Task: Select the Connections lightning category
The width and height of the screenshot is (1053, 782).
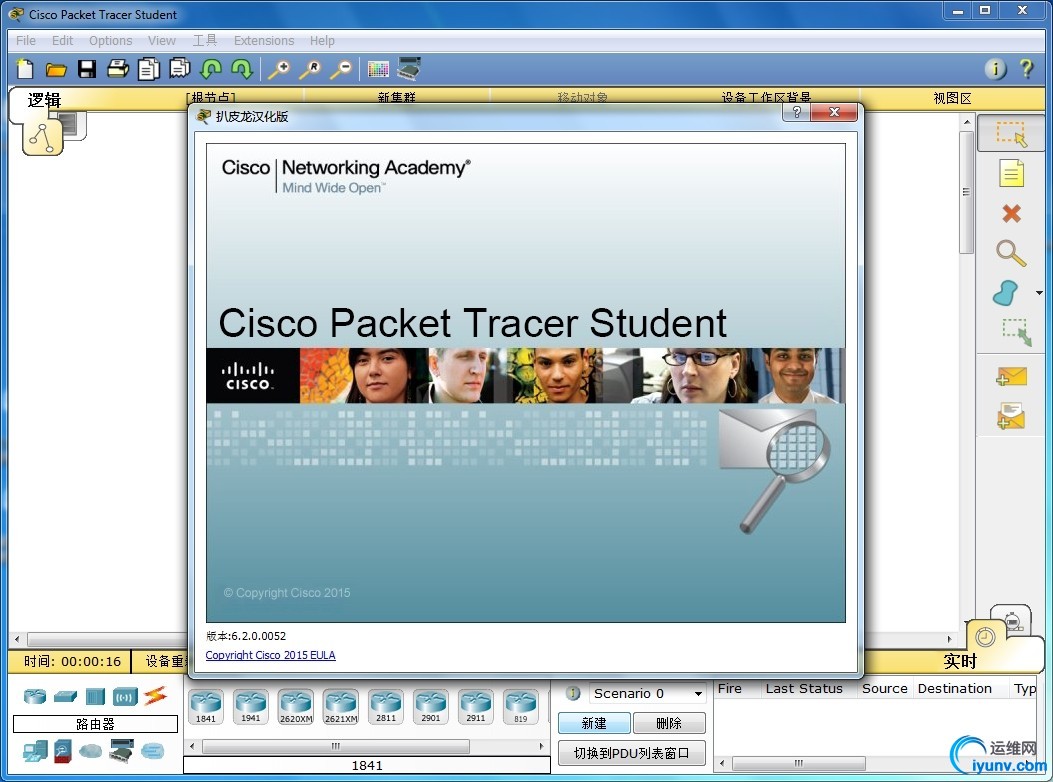Action: (x=155, y=696)
